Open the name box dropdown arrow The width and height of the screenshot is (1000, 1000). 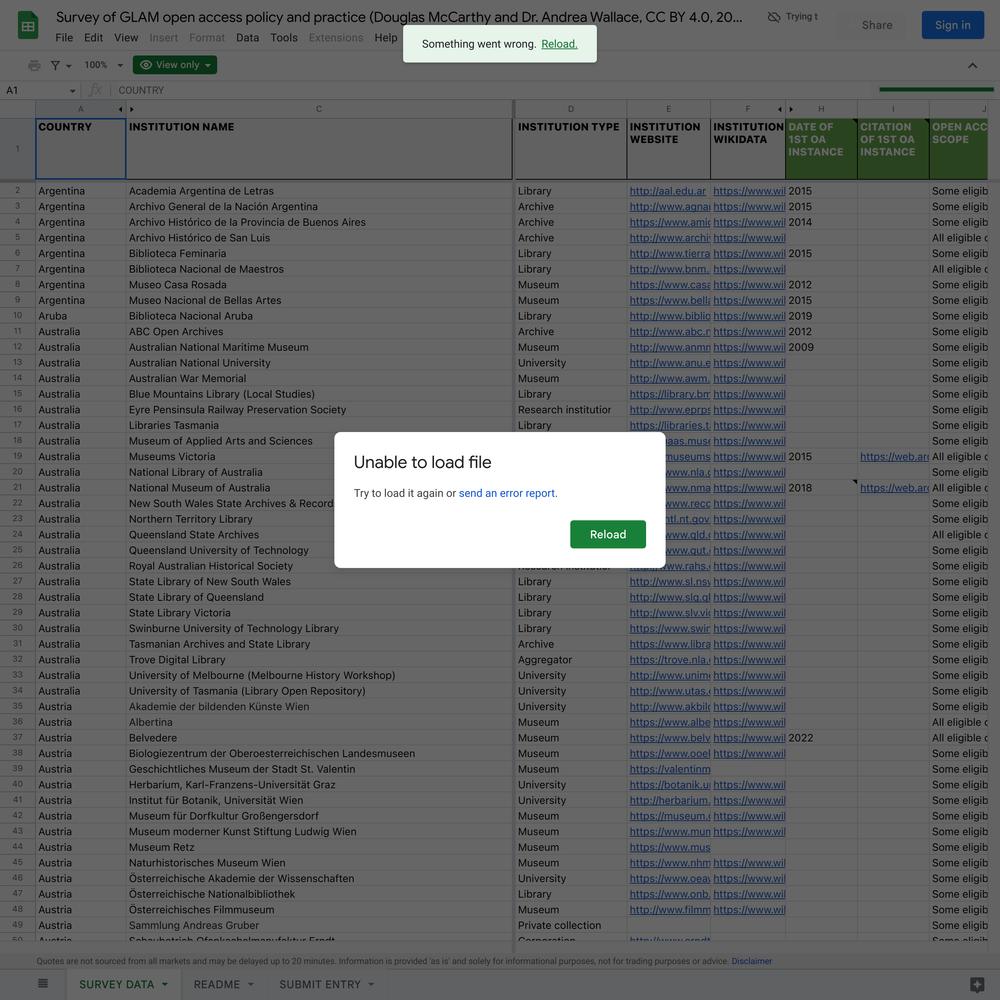click(x=72, y=91)
